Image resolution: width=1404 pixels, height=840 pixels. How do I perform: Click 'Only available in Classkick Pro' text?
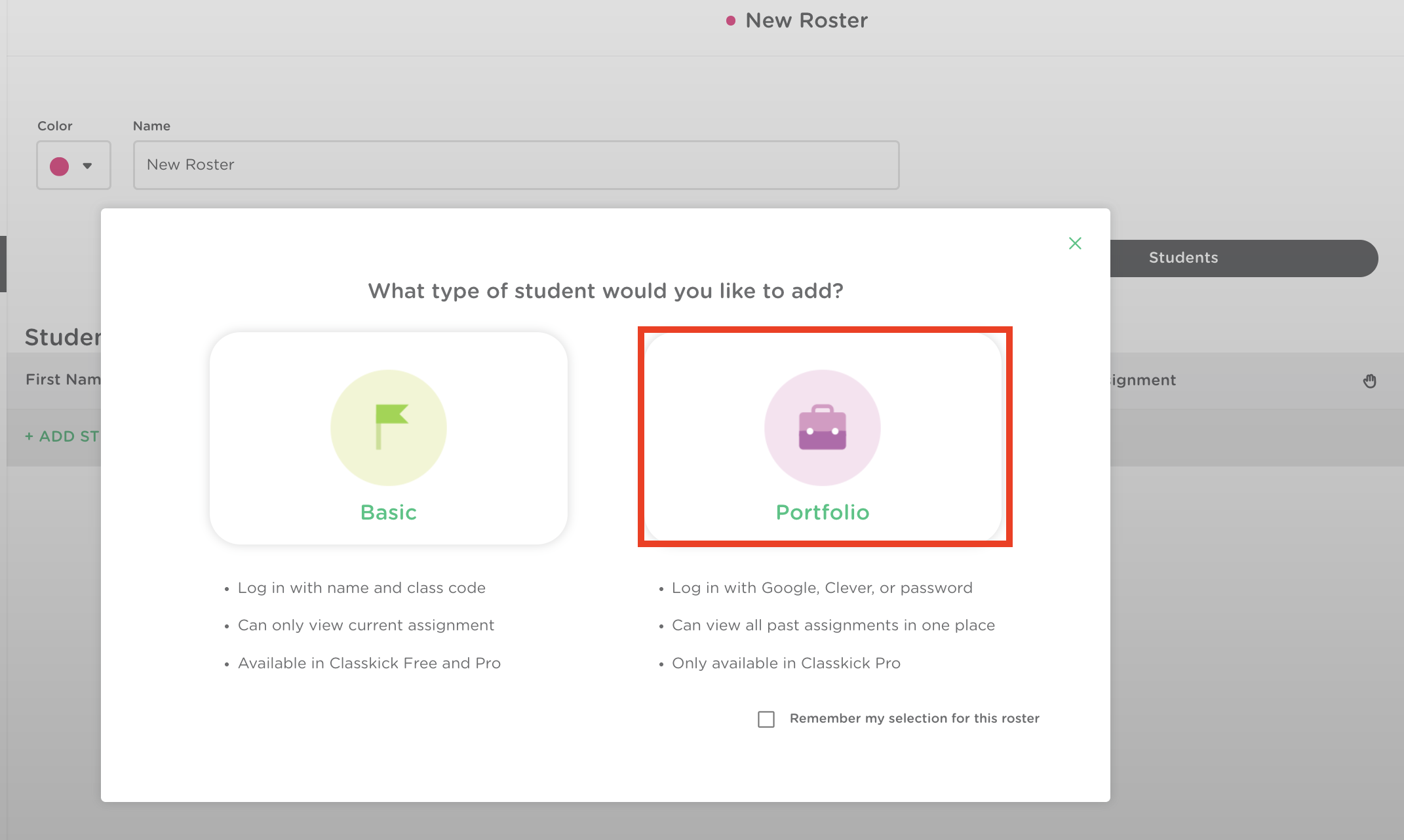[x=785, y=663]
